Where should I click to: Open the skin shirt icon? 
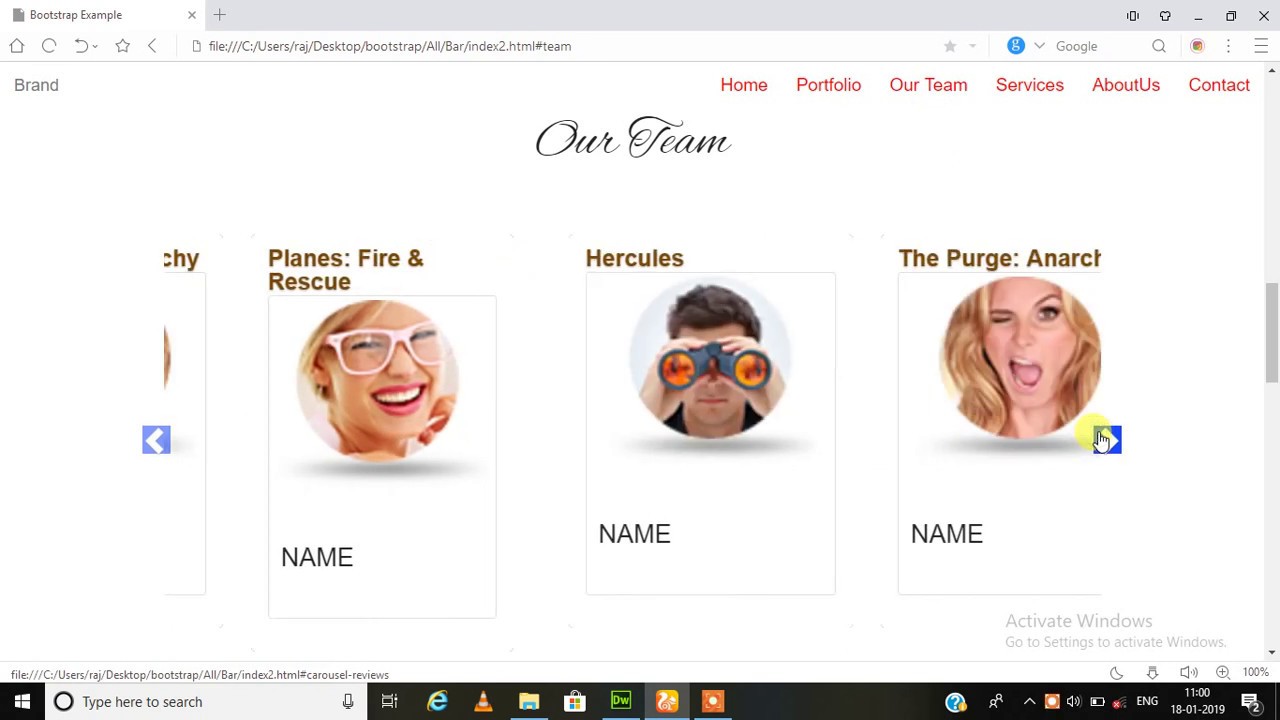click(1165, 16)
